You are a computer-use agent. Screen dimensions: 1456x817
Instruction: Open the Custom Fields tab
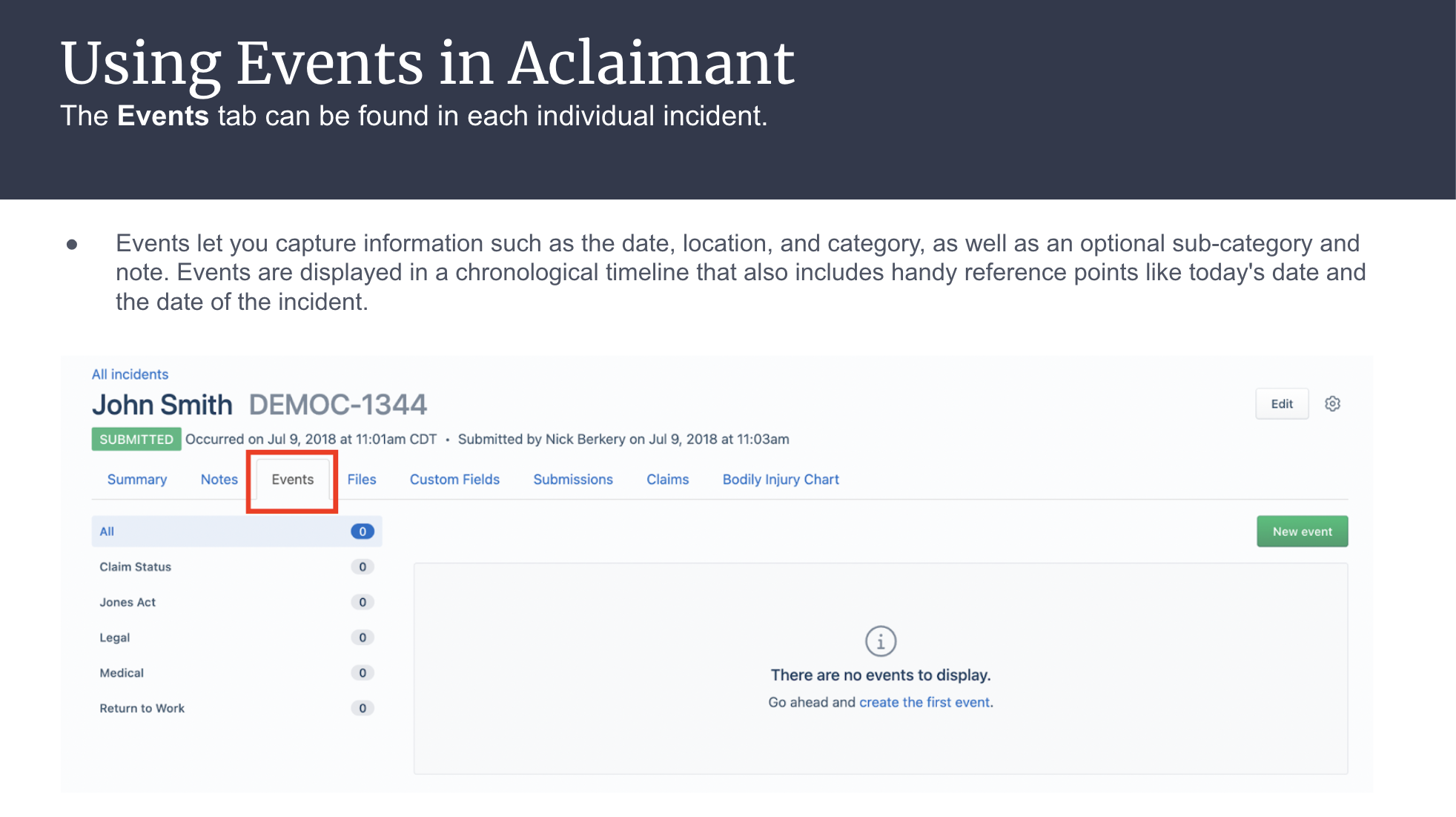[x=454, y=480]
